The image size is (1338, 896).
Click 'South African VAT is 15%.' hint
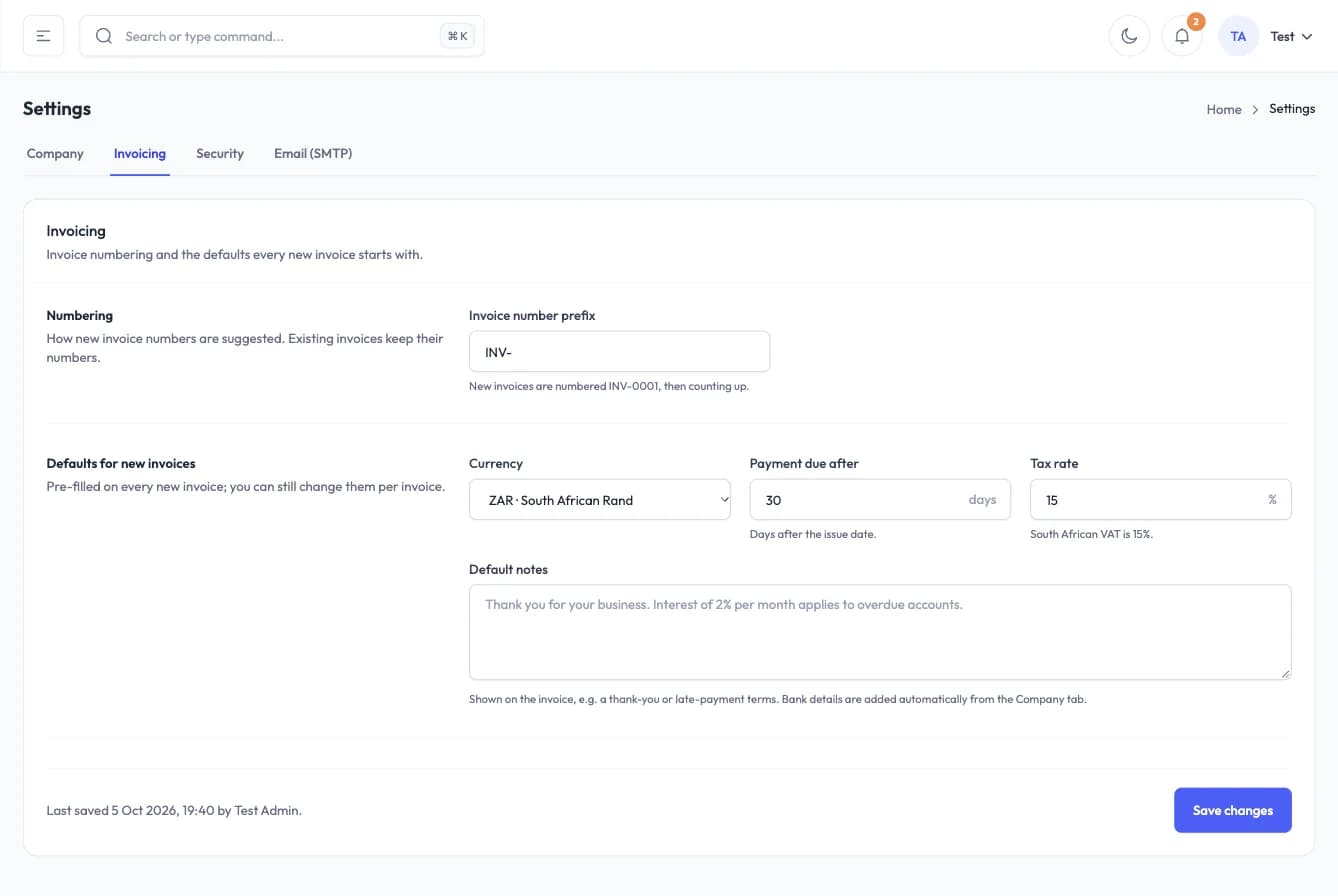[x=1091, y=534]
